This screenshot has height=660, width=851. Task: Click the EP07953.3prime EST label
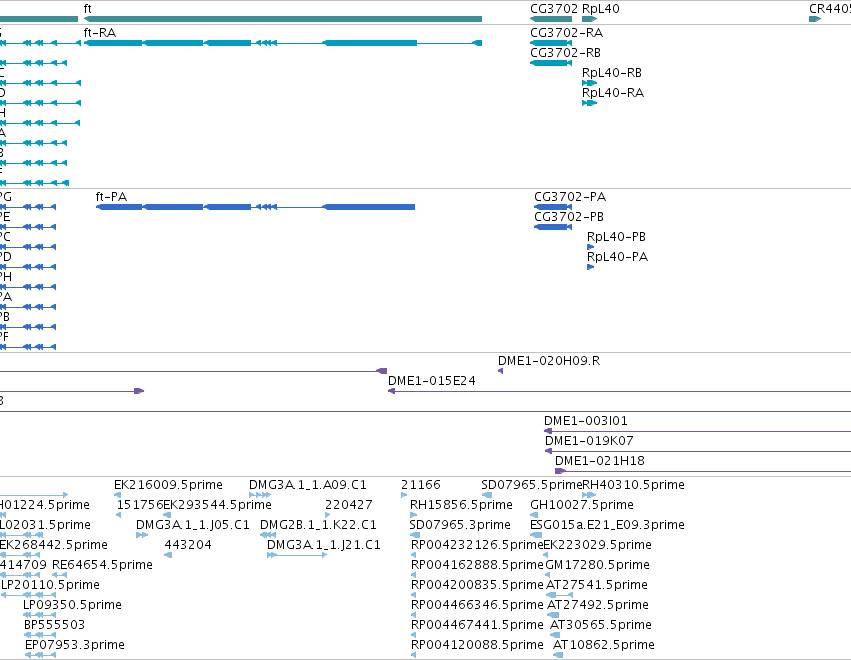tap(75, 645)
